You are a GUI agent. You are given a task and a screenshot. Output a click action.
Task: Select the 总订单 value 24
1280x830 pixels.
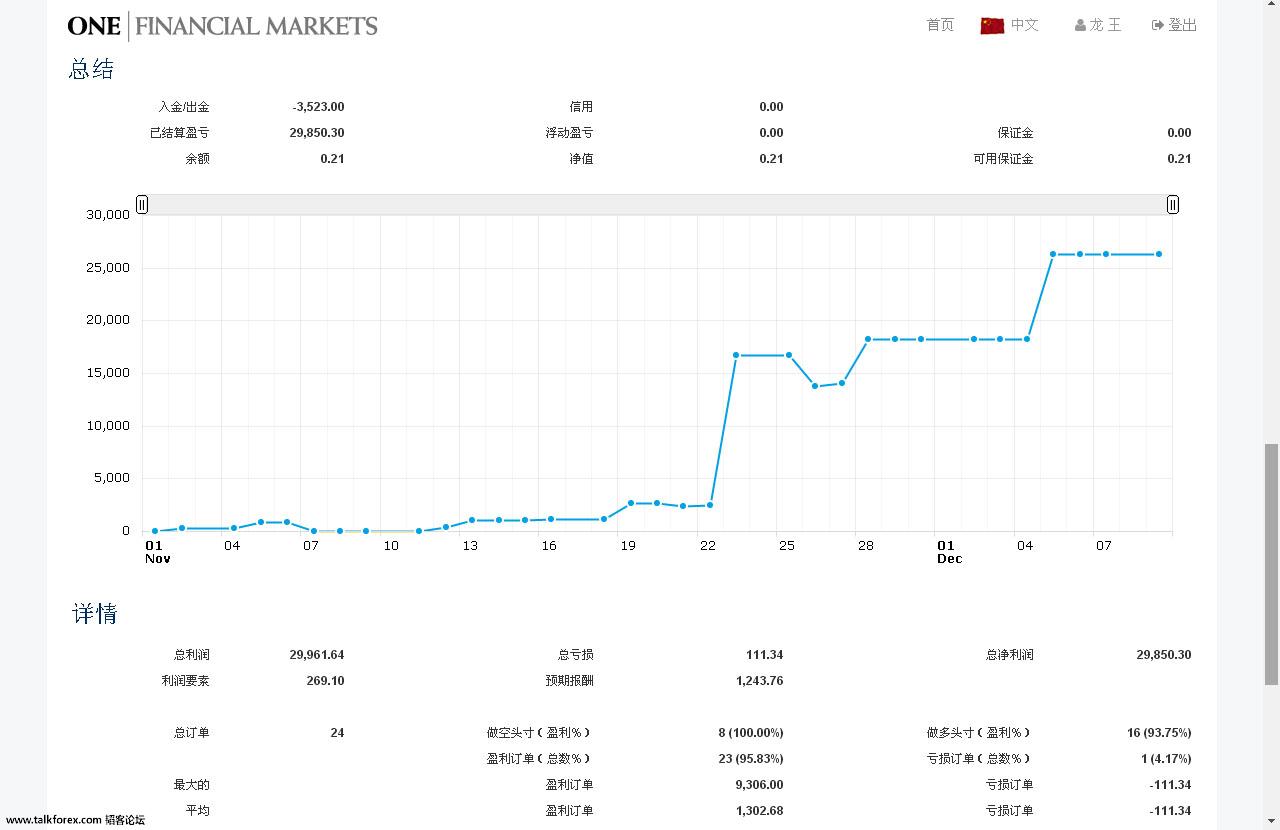(337, 732)
